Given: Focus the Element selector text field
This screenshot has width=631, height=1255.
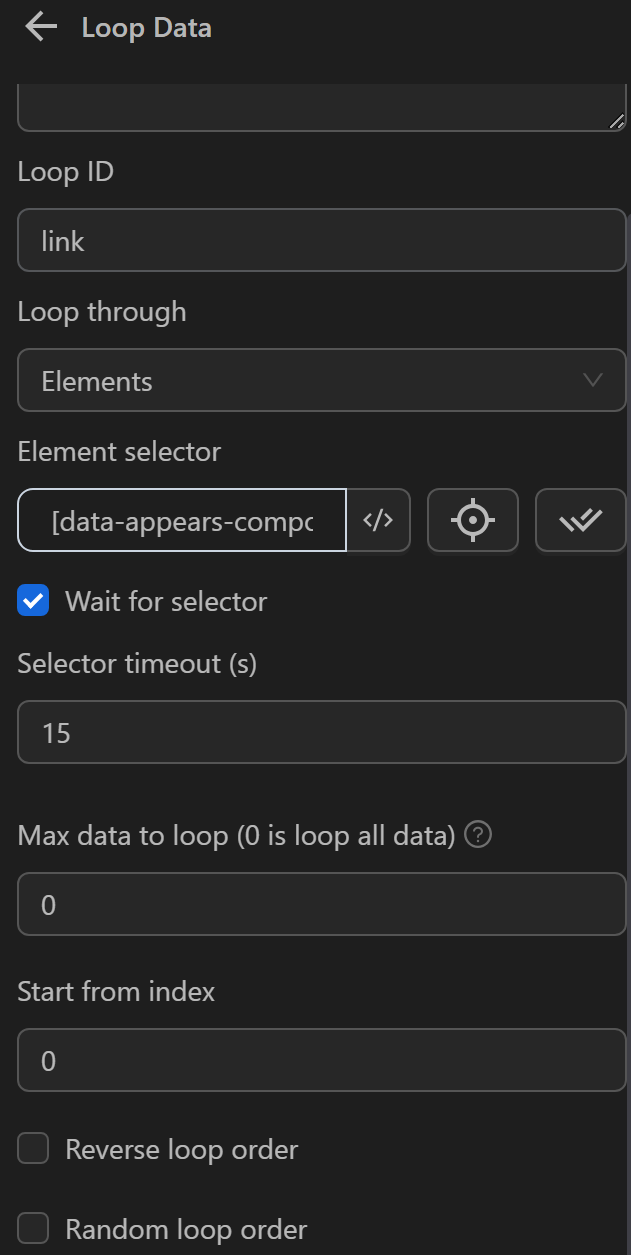Looking at the screenshot, I should pyautogui.click(x=182, y=520).
